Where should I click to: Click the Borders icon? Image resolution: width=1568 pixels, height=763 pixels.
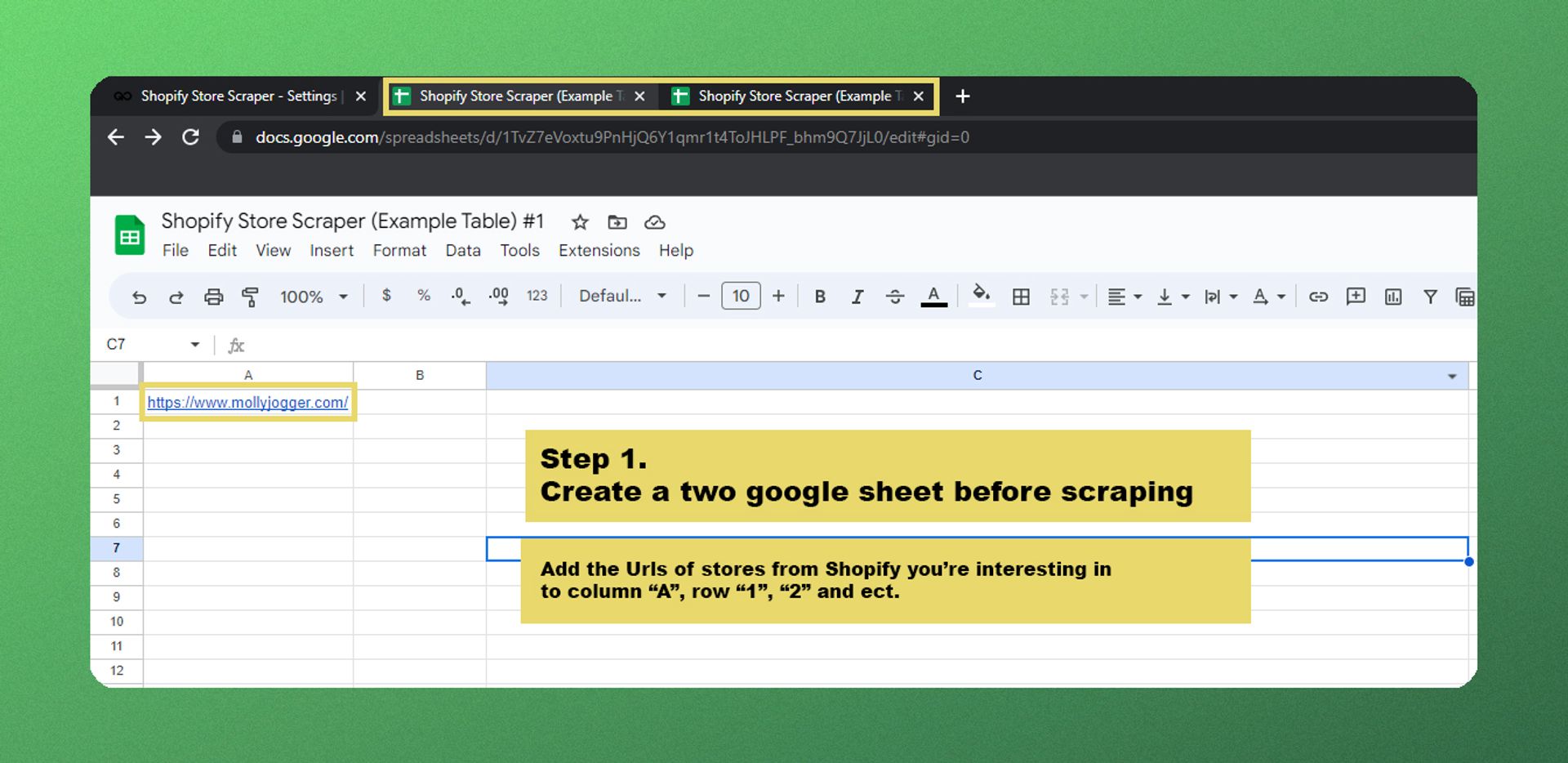click(1021, 297)
